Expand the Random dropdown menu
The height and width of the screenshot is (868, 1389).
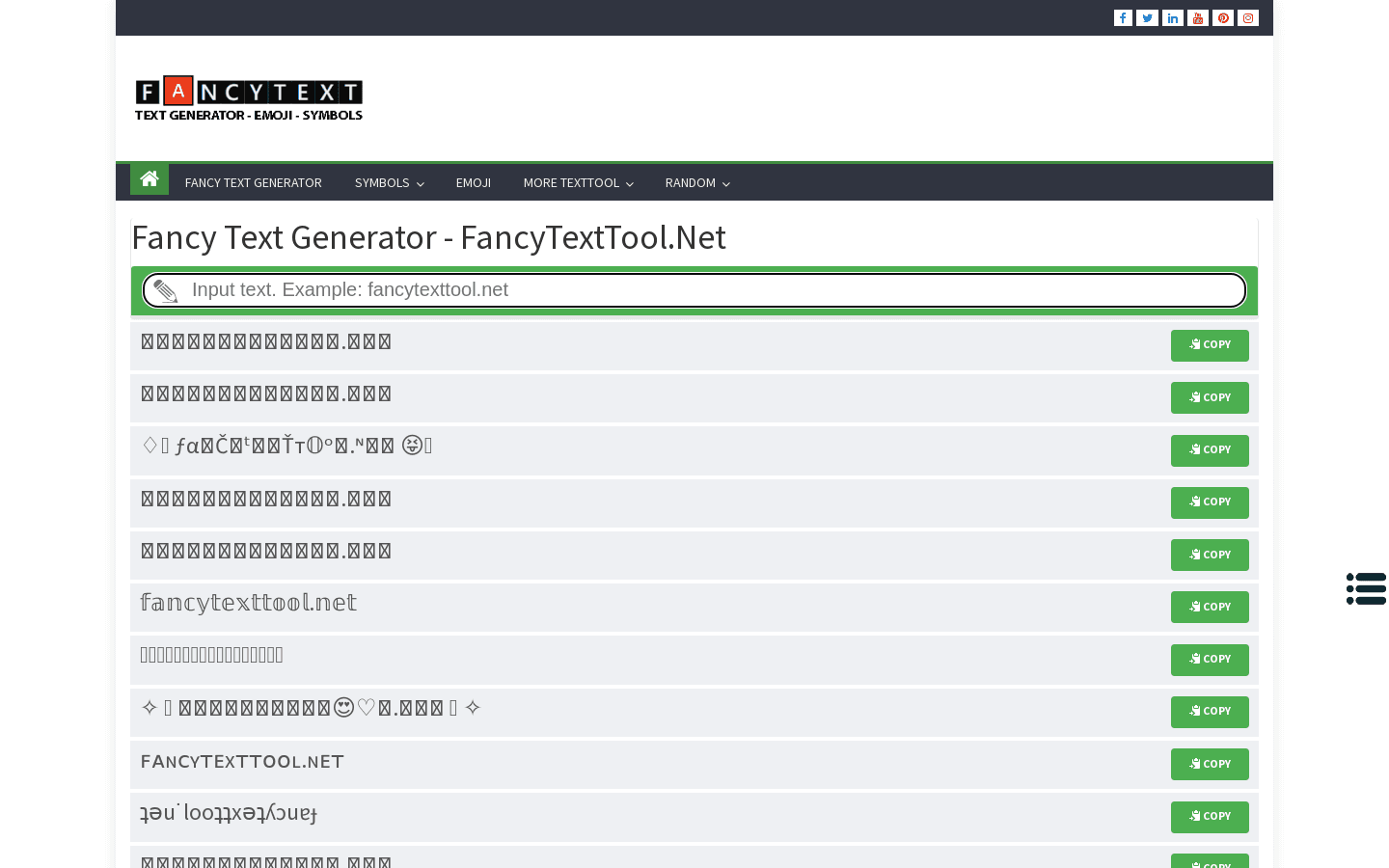tap(696, 183)
